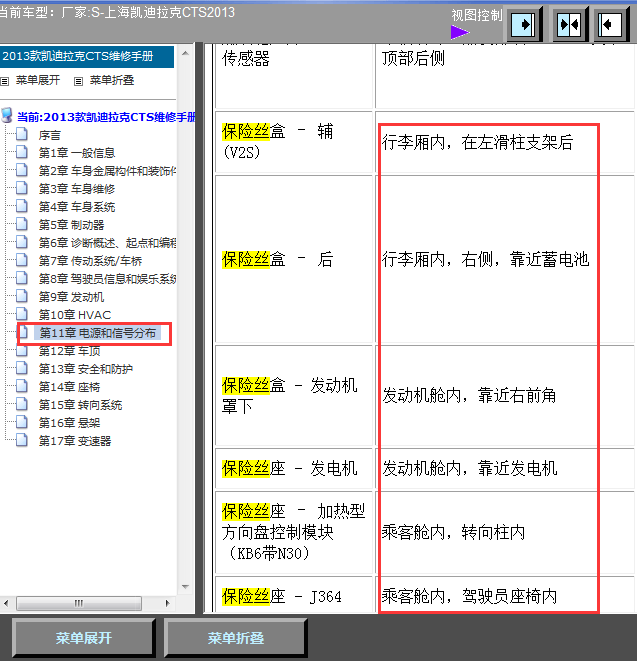Click the left-arrow view control icon
Screen dimensions: 637x661
[x=610, y=24]
